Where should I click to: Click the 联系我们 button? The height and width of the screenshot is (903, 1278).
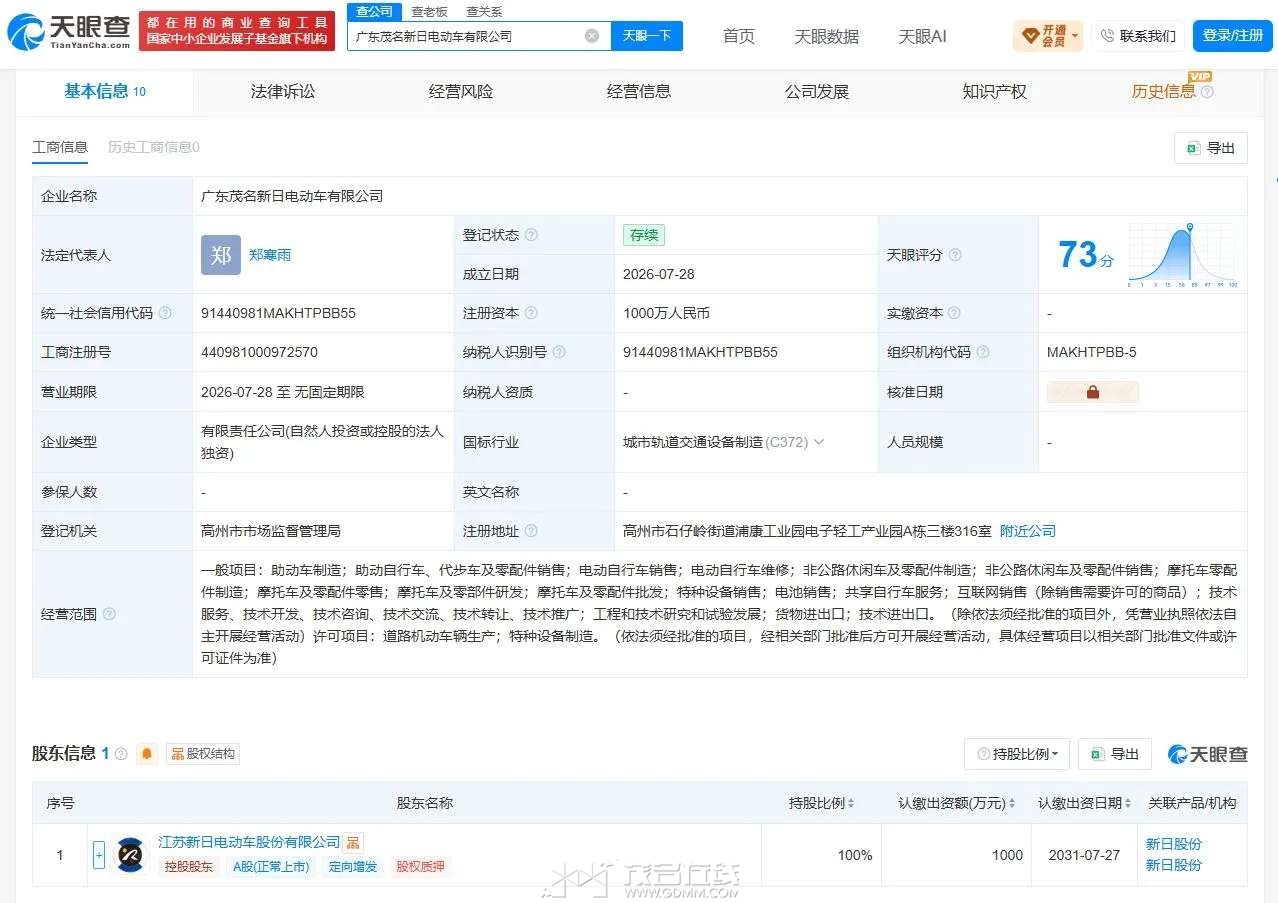(1138, 36)
